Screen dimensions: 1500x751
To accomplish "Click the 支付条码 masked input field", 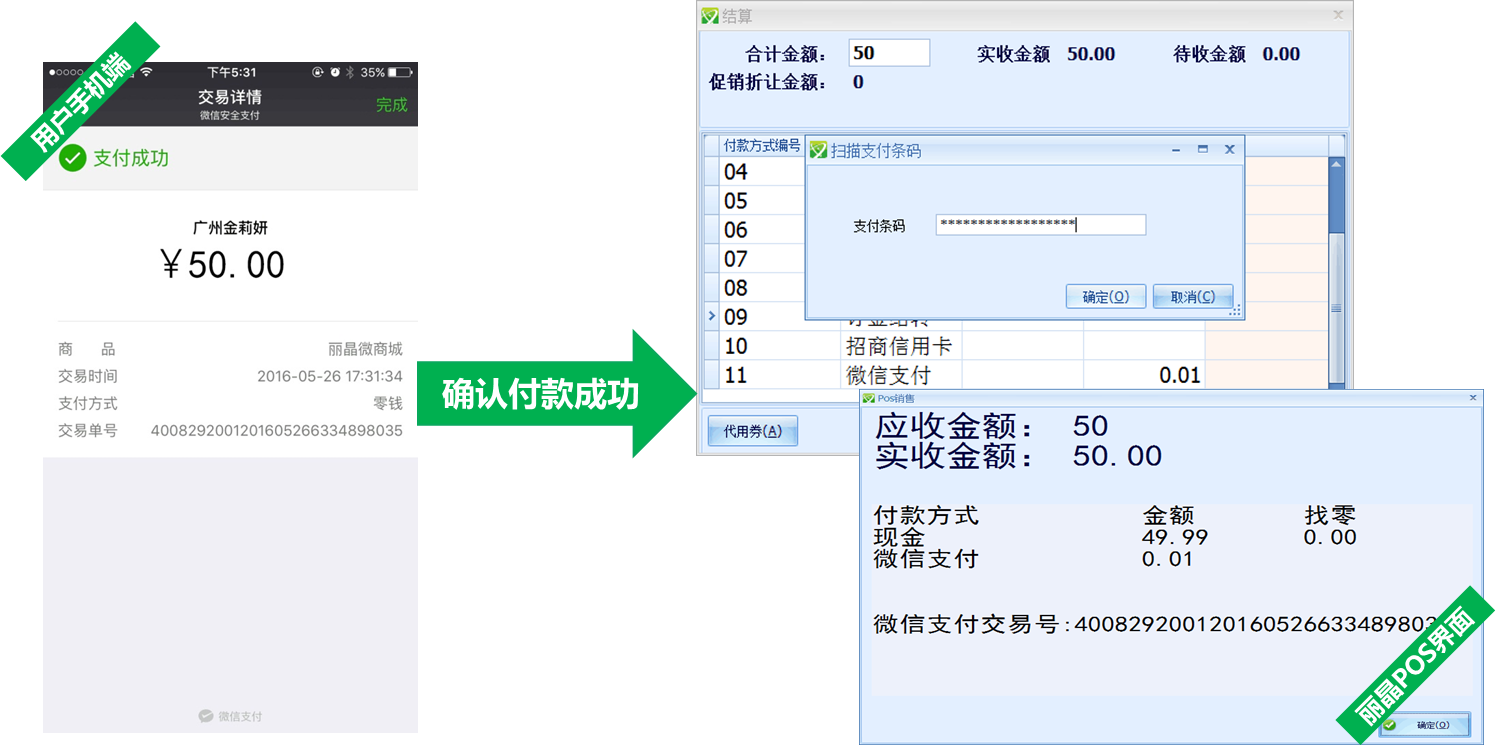I will 1040,225.
